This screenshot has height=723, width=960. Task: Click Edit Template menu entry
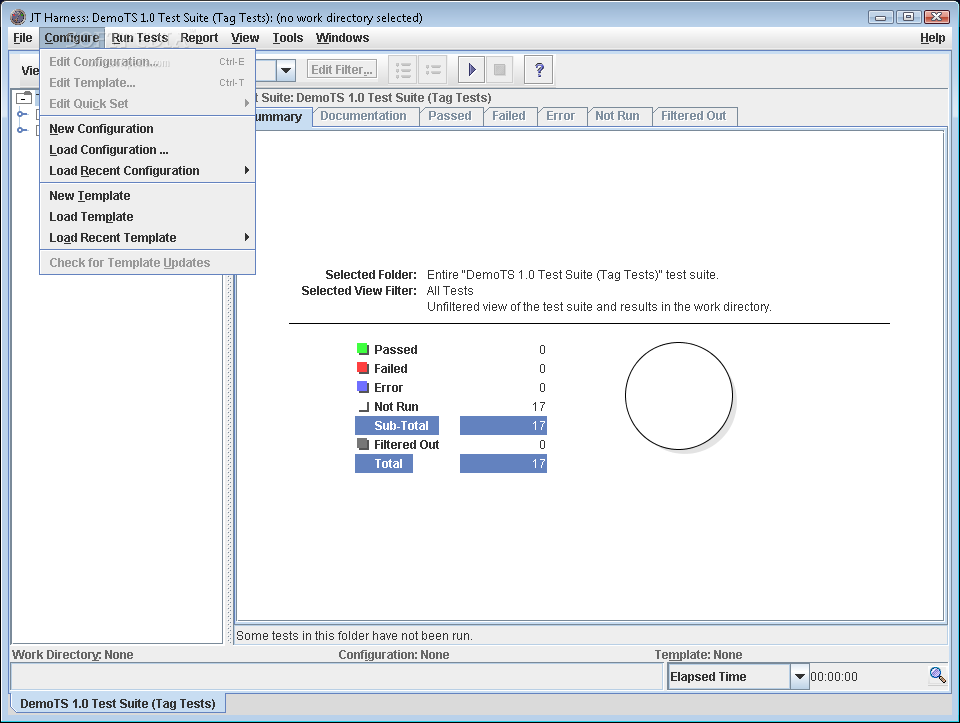tap(148, 83)
